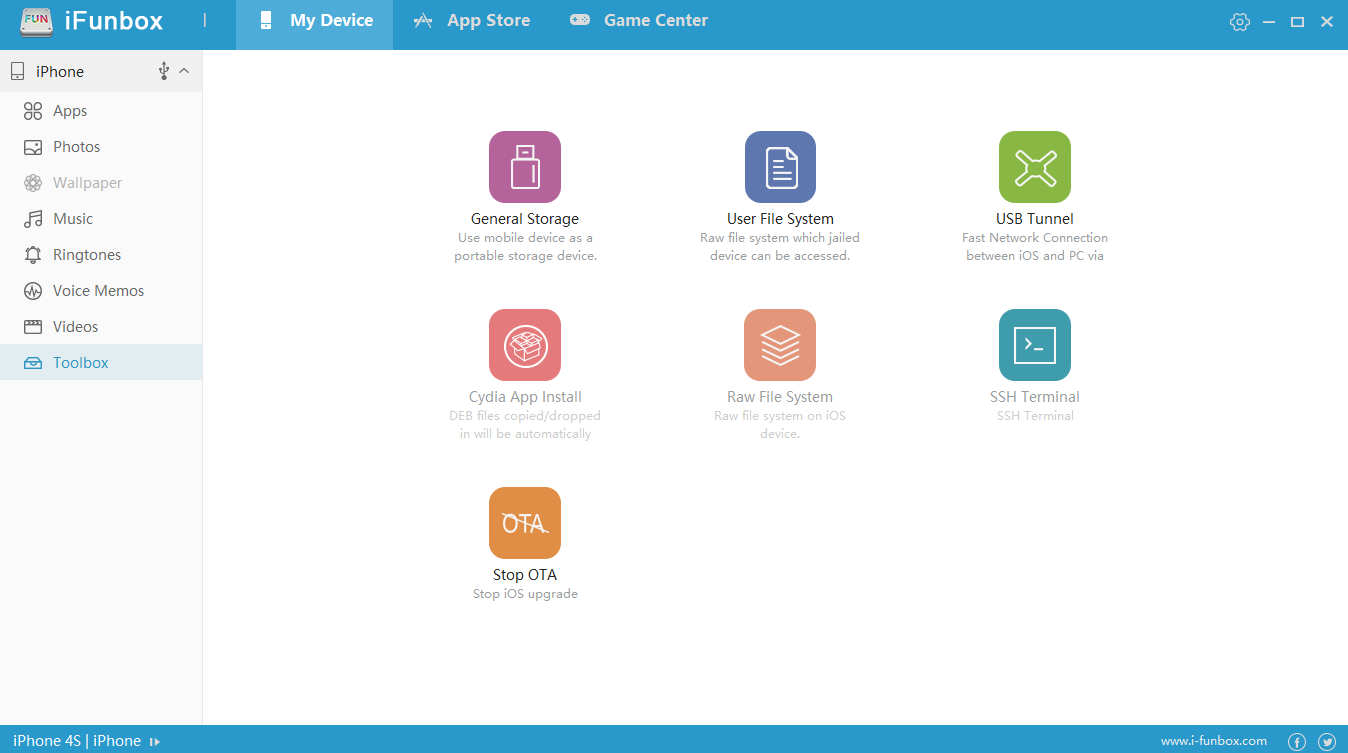The width and height of the screenshot is (1348, 753).
Task: Open the settings gear in title bar
Action: point(1240,22)
